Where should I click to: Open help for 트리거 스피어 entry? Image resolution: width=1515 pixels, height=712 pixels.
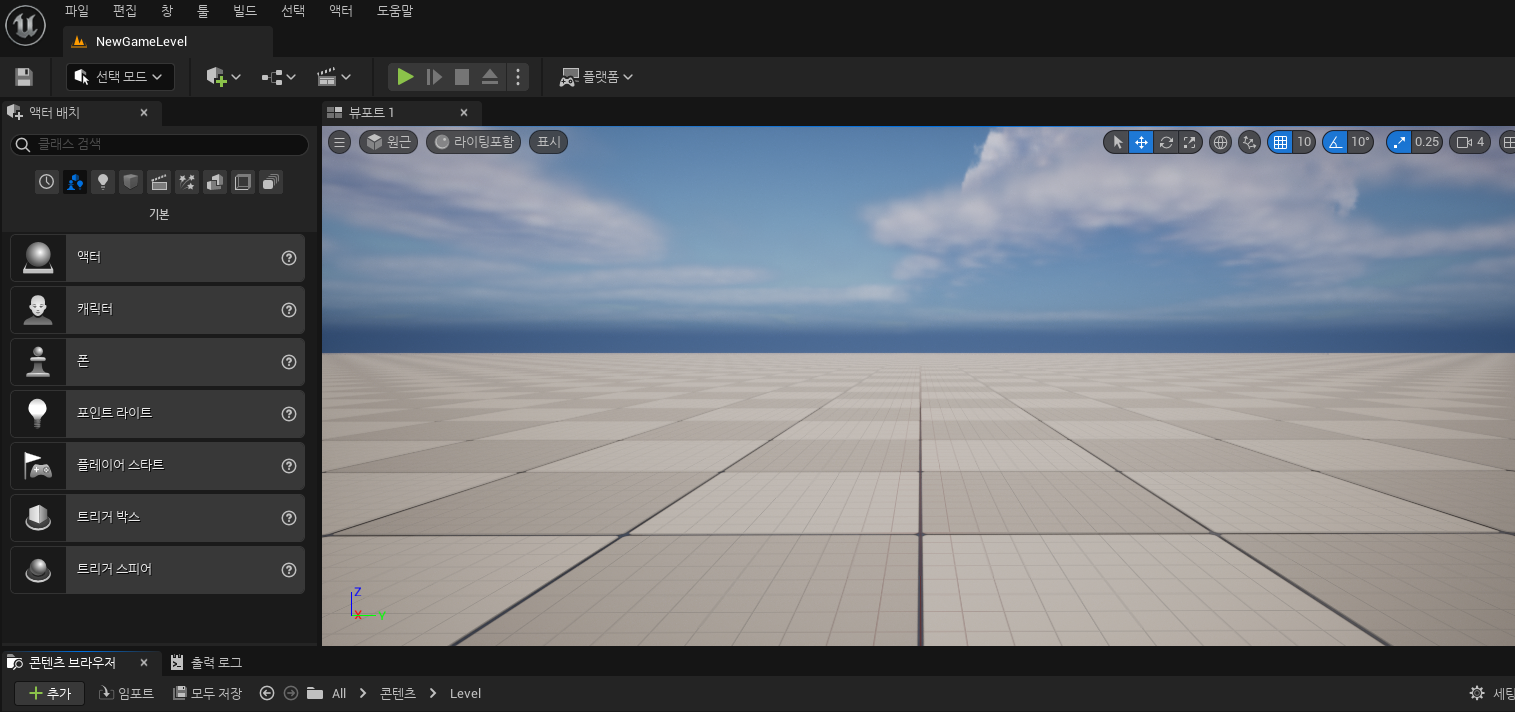[x=289, y=570]
